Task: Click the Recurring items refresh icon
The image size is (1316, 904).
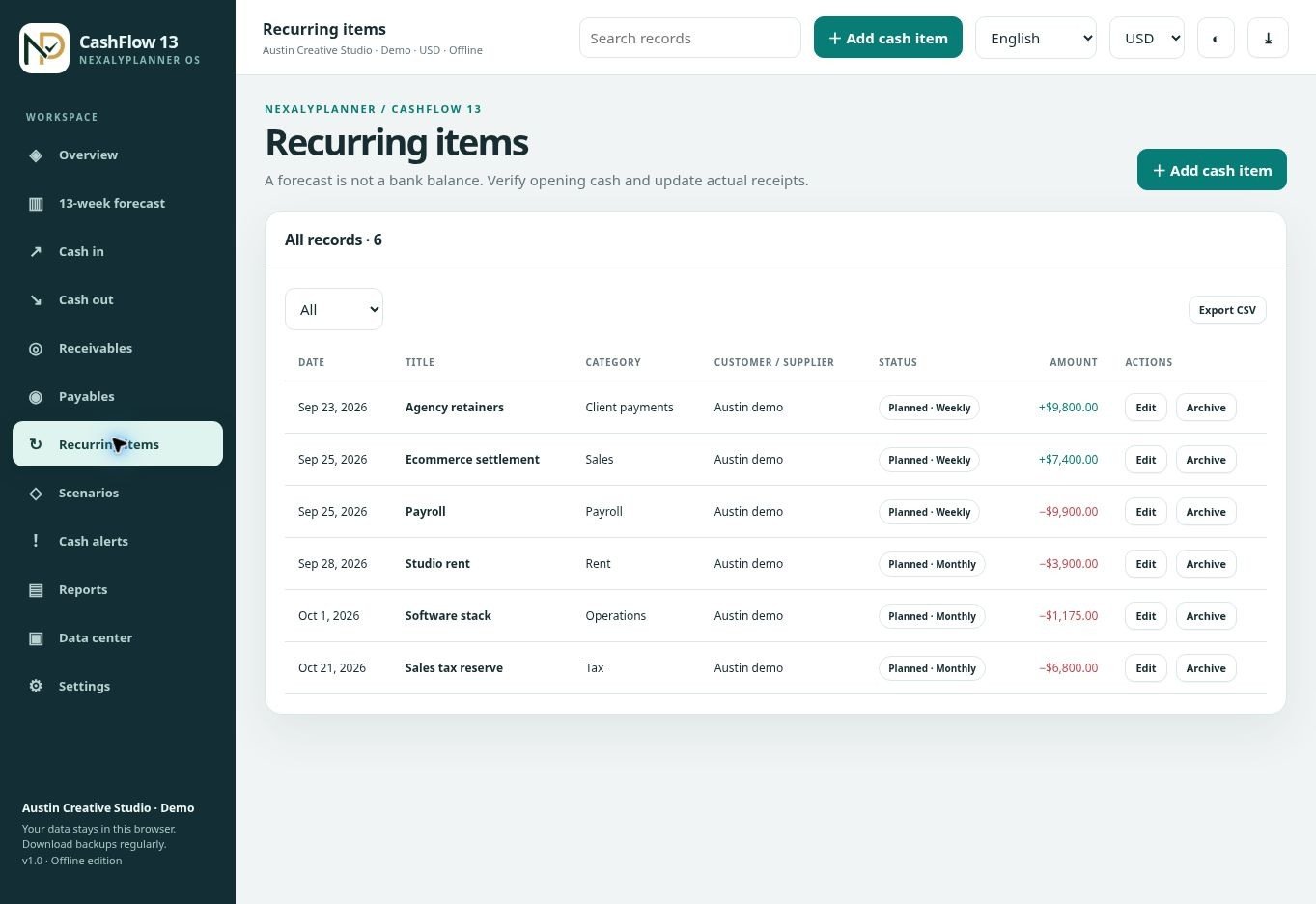Action: pyautogui.click(x=36, y=444)
